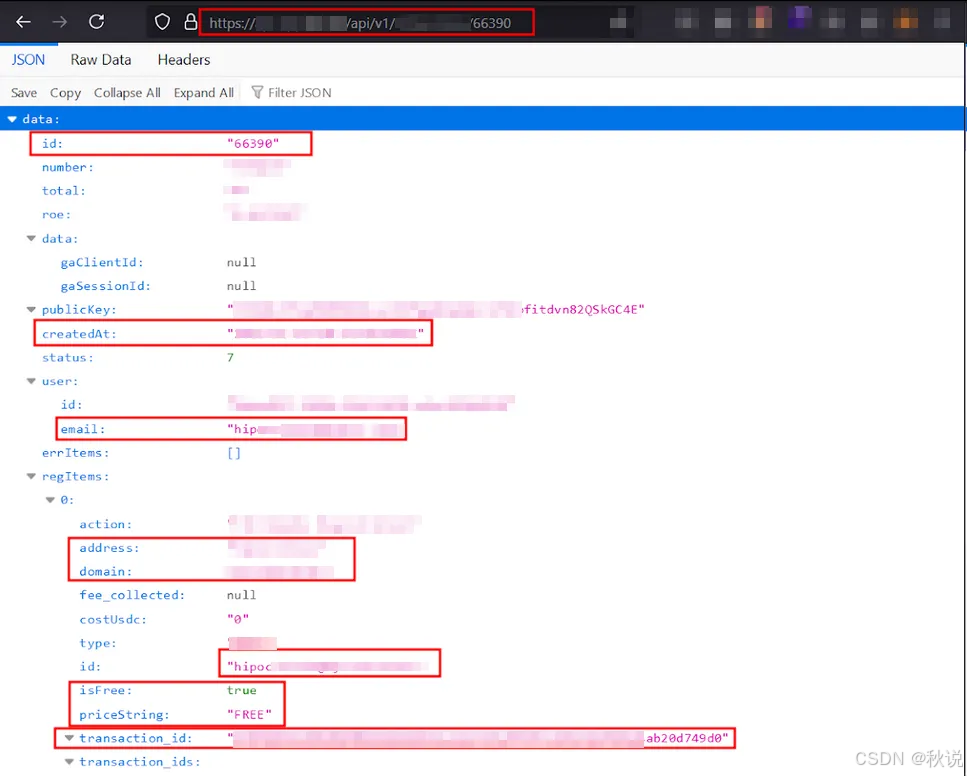This screenshot has width=967, height=776.
Task: Click the status value 7
Action: 230,358
